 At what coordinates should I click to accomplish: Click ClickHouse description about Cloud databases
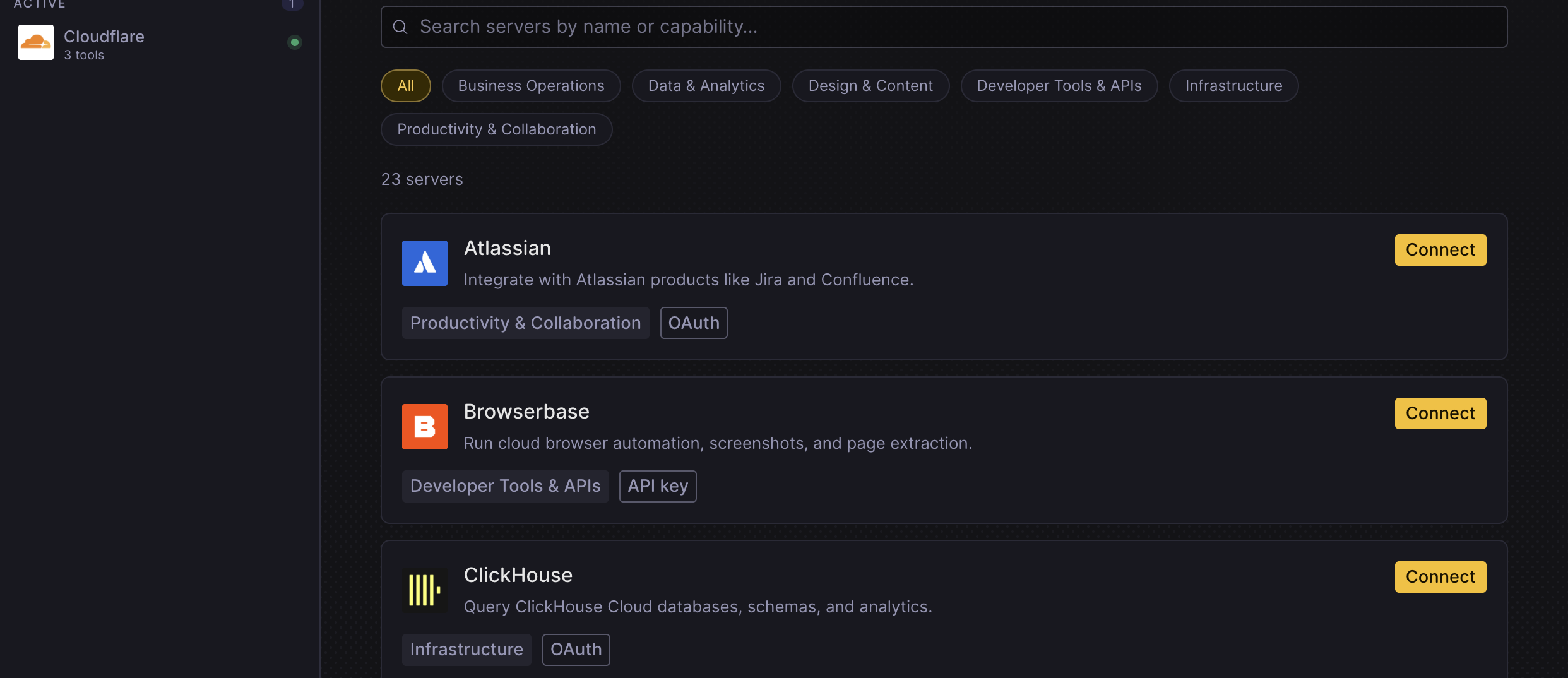[x=698, y=607]
